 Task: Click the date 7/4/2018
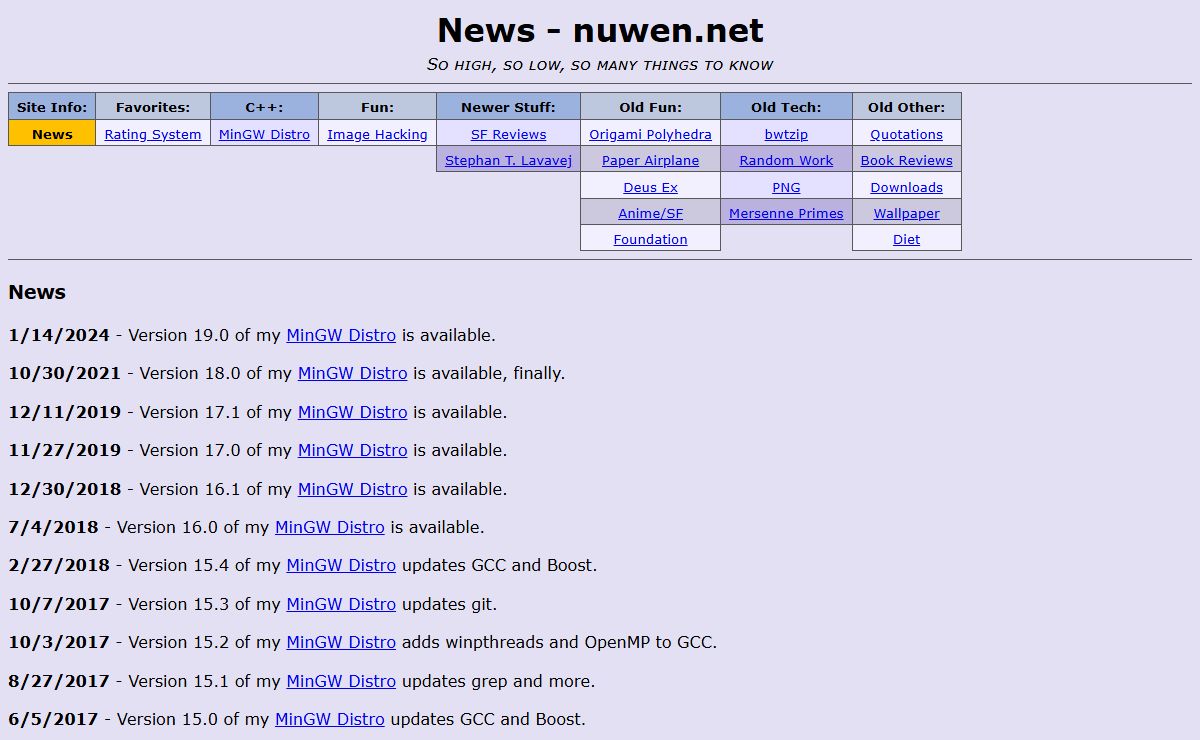coord(53,527)
